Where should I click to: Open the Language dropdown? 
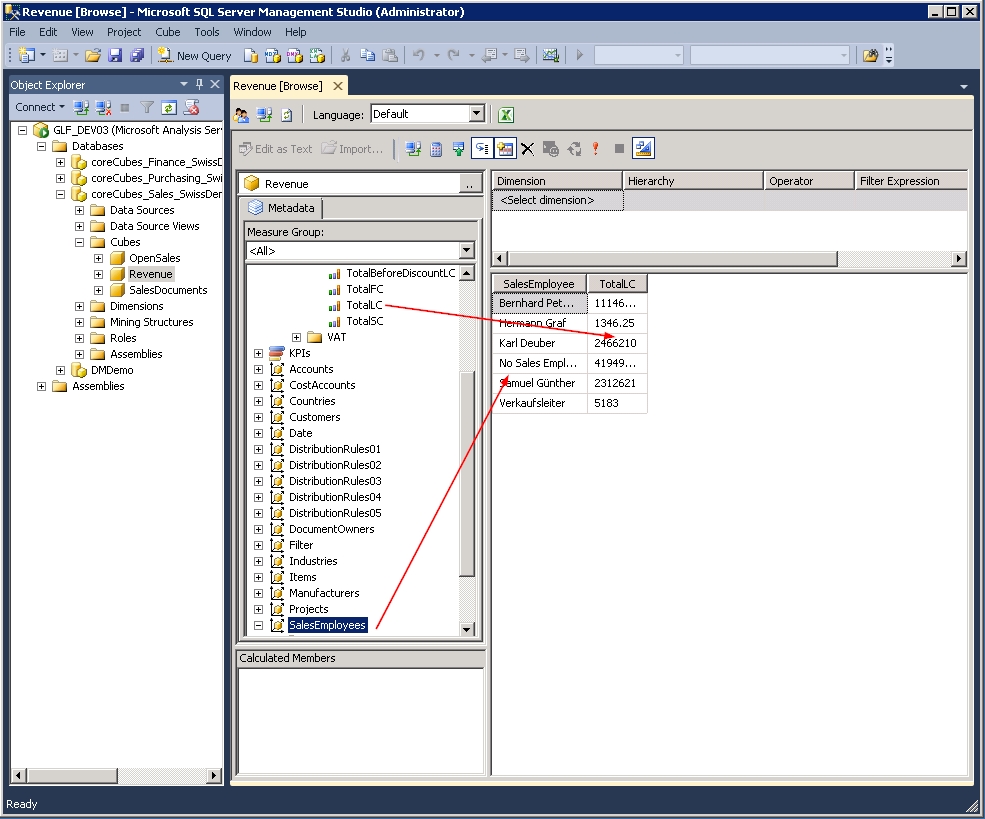coord(477,114)
